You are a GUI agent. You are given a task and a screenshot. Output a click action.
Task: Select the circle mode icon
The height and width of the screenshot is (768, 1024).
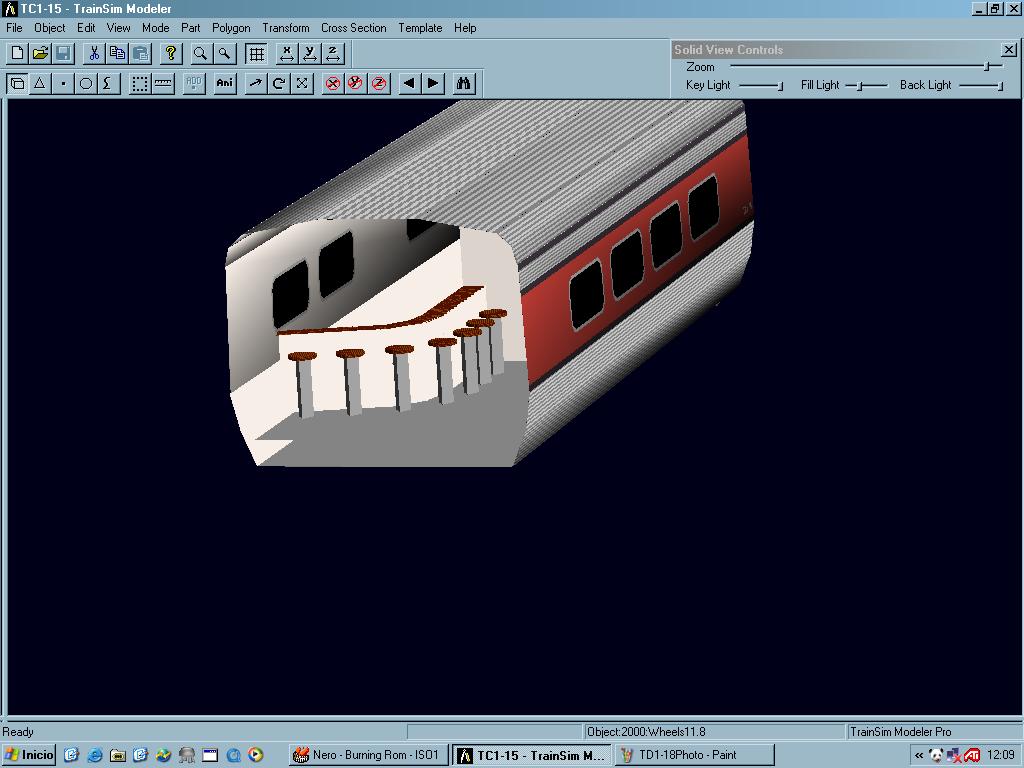(86, 83)
